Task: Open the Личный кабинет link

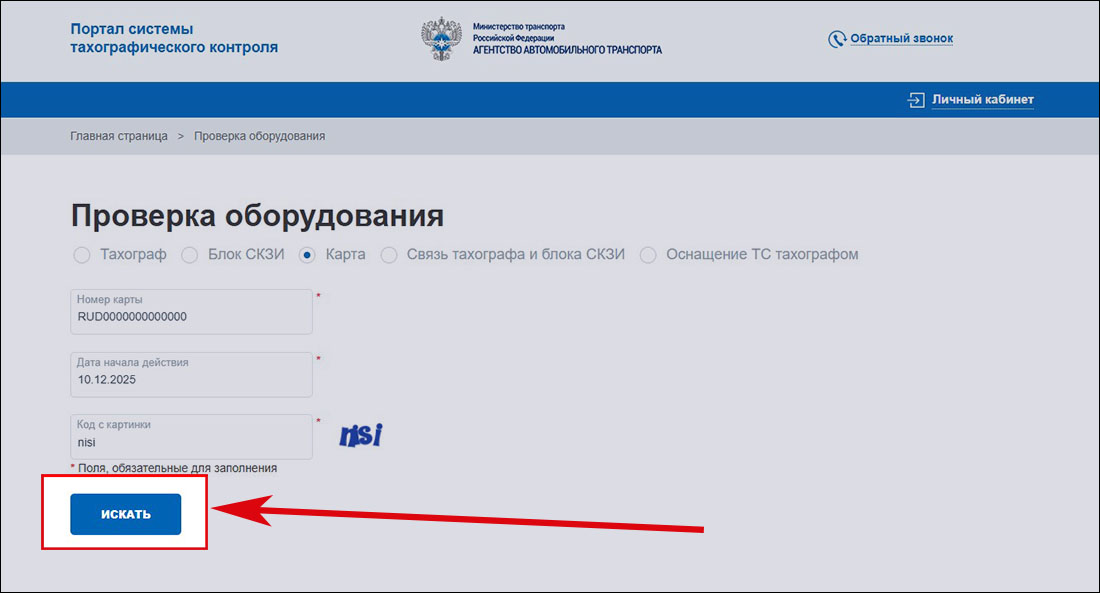Action: tap(982, 100)
